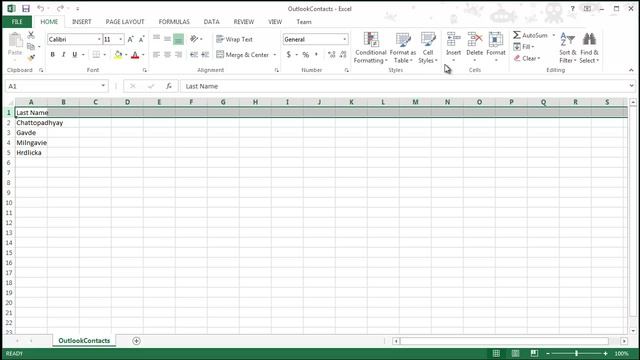Screen dimensions: 640x360
Task: Open the font size dropdown
Action: (121, 39)
